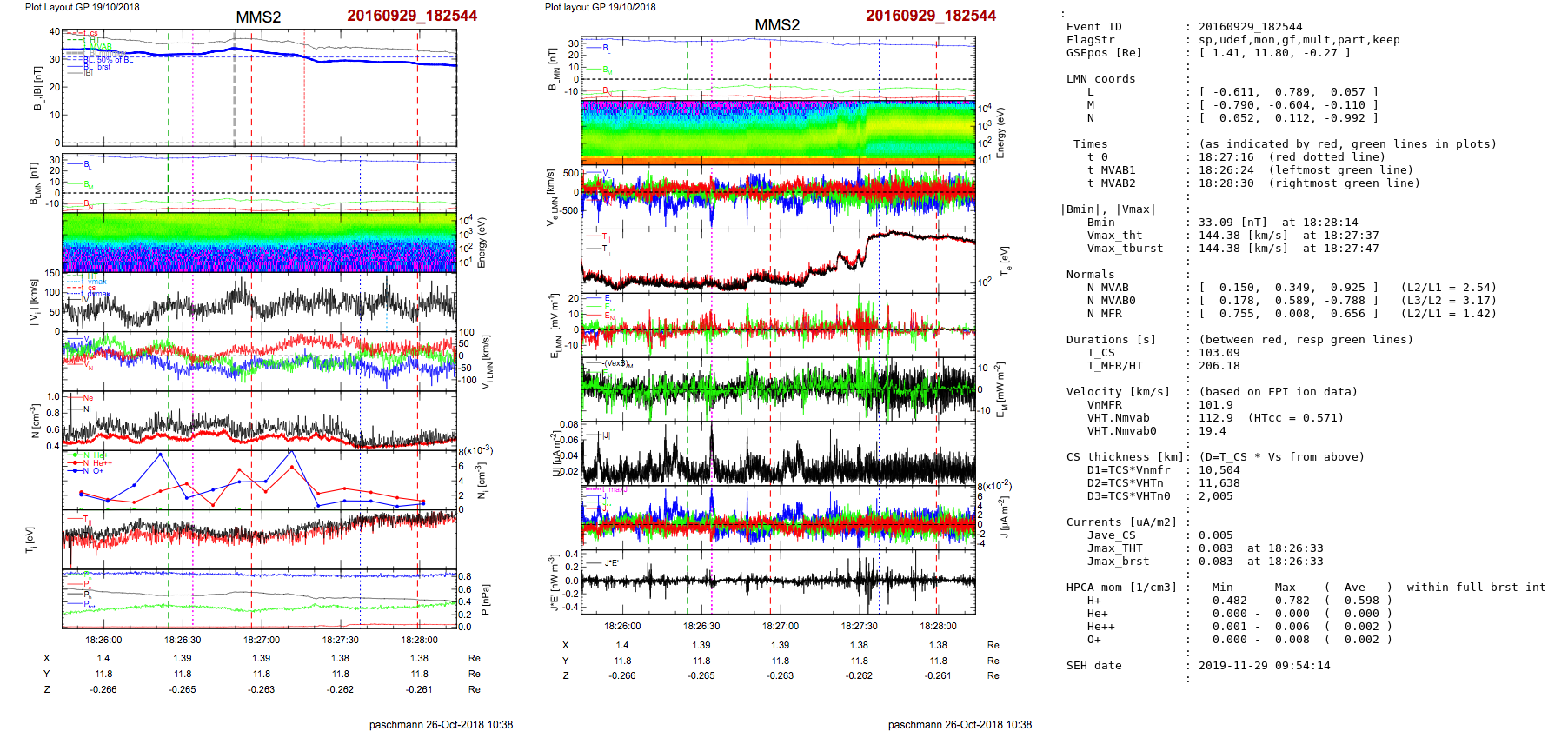Click the J*E legend entry
This screenshot has height=731, width=1568.
(x=609, y=563)
